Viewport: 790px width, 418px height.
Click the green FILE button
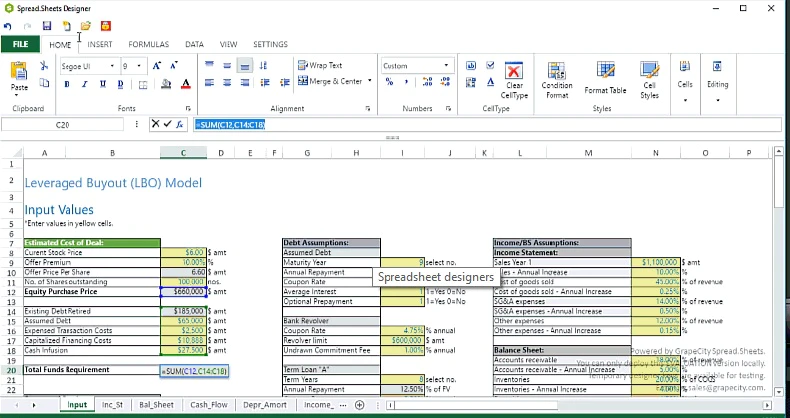pos(20,44)
